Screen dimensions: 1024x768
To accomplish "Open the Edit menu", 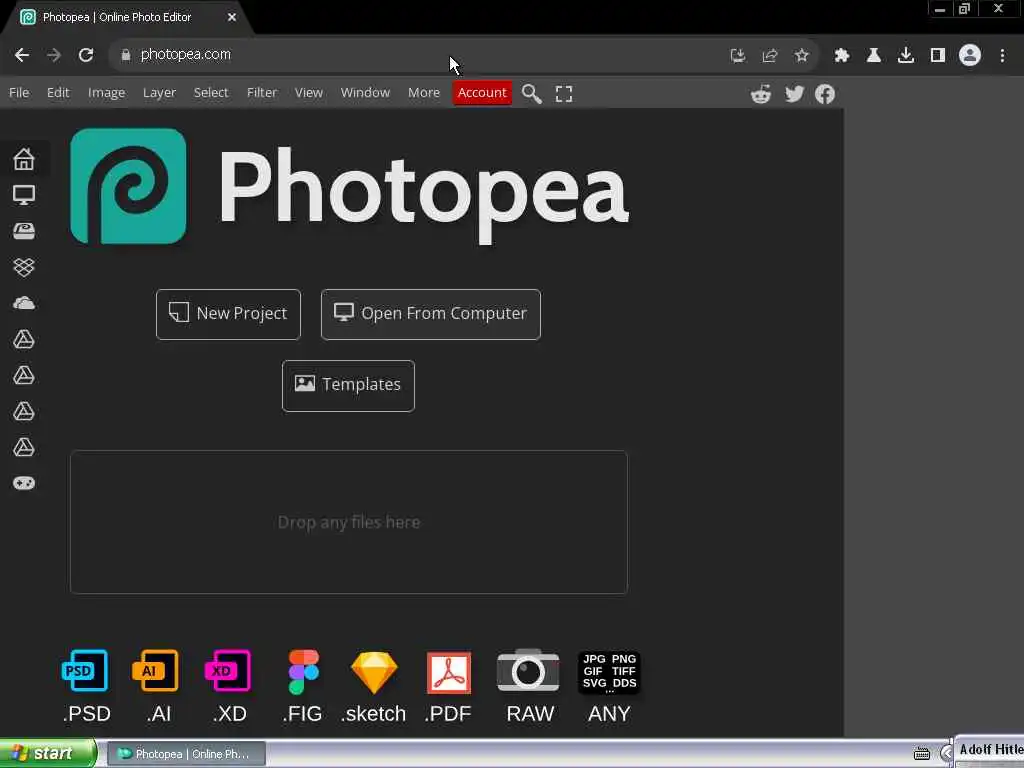I will coord(58,93).
